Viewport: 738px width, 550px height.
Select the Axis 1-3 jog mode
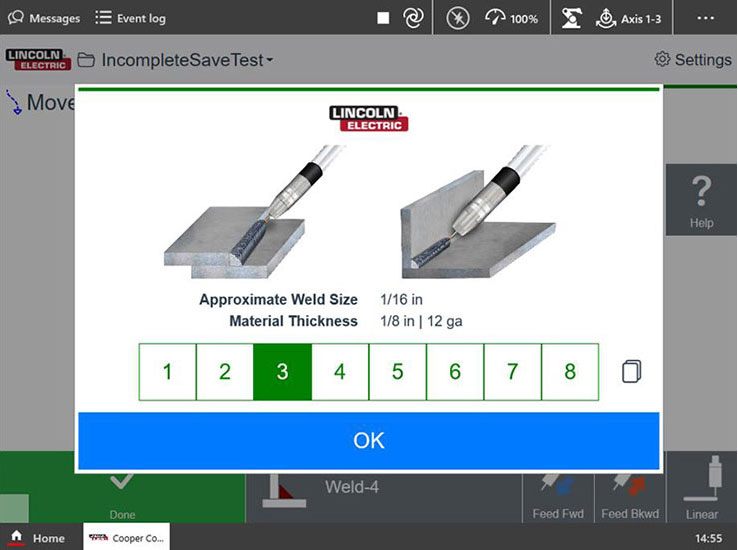point(628,18)
